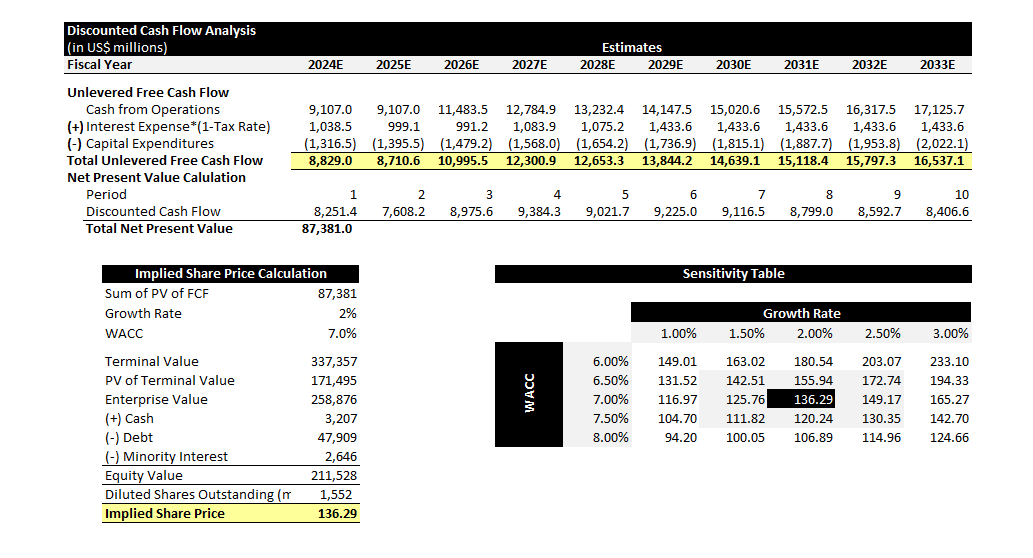This screenshot has height=558, width=1033.
Task: Select the Estimates header label
Action: click(632, 47)
